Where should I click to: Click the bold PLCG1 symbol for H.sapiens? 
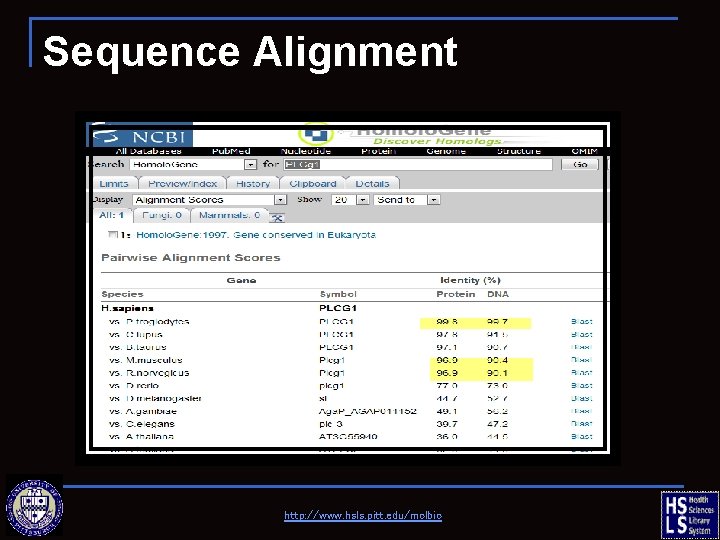coord(338,308)
